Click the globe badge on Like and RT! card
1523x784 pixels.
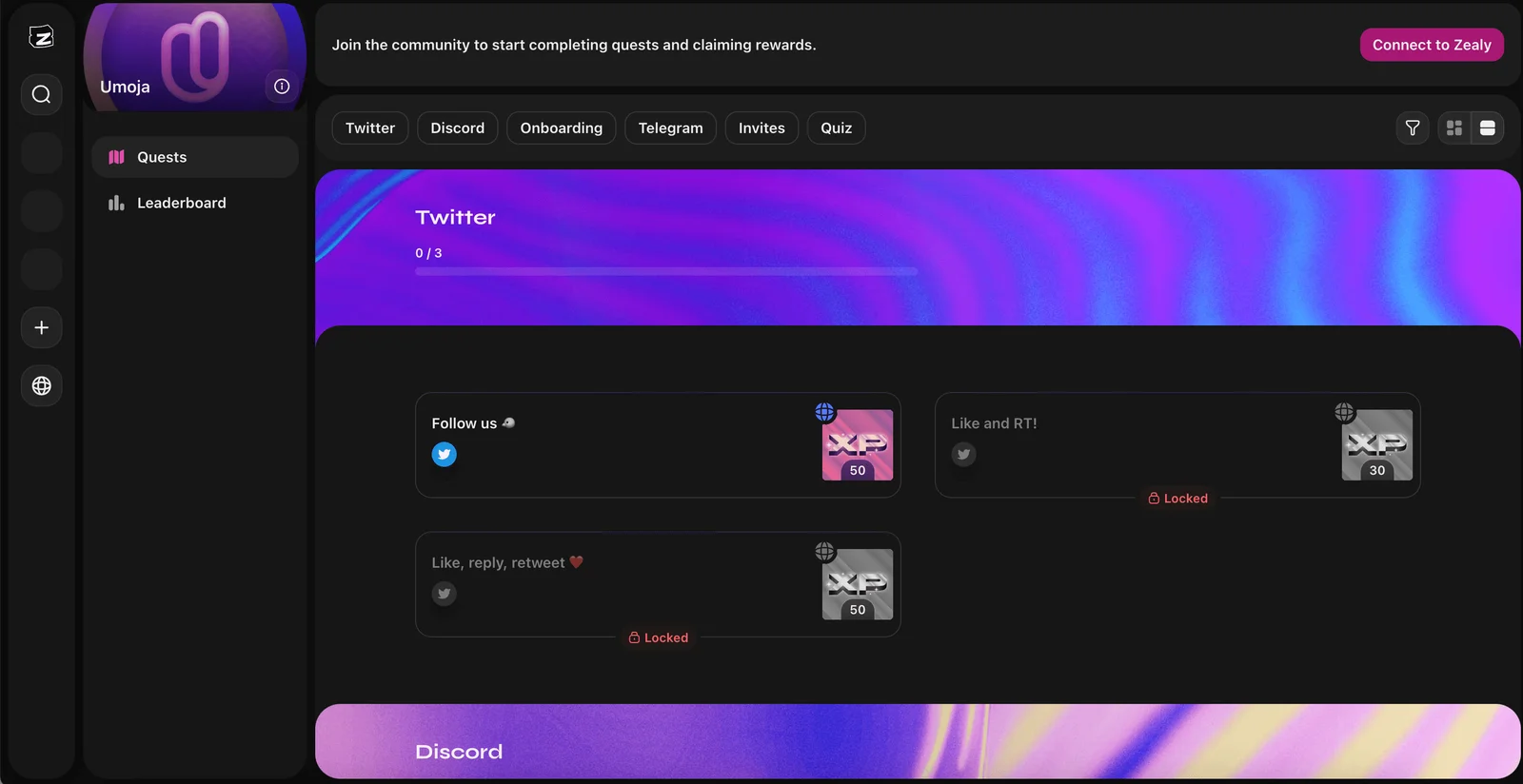(1344, 412)
